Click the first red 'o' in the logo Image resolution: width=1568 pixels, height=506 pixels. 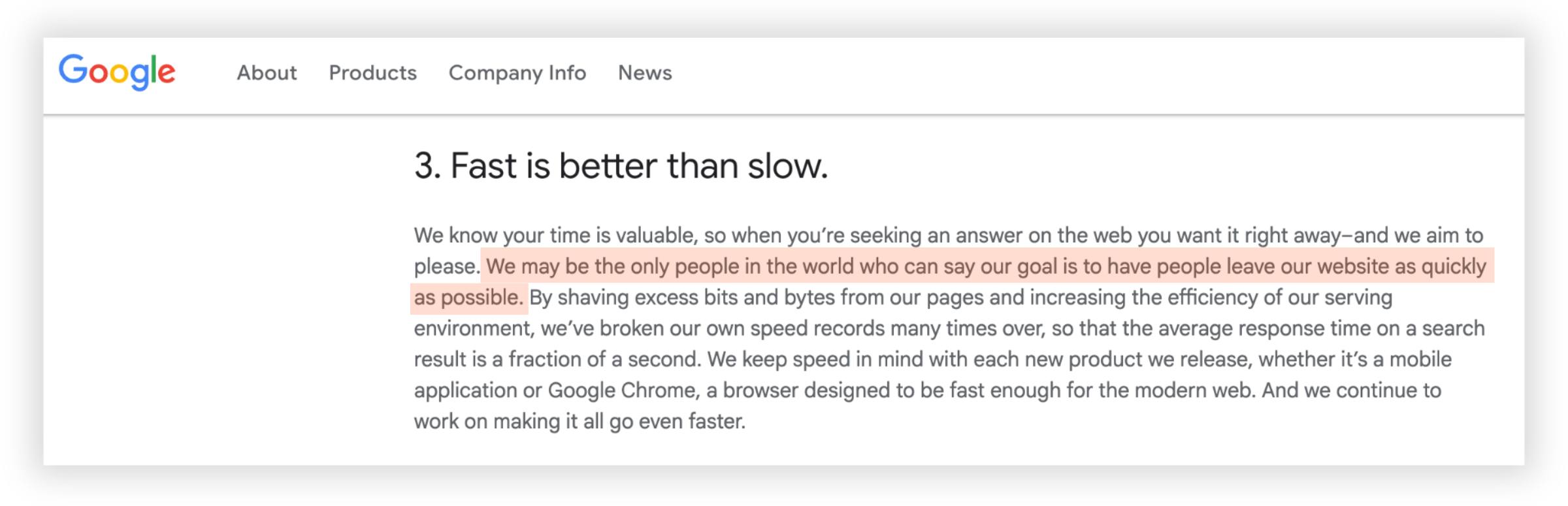coord(98,74)
